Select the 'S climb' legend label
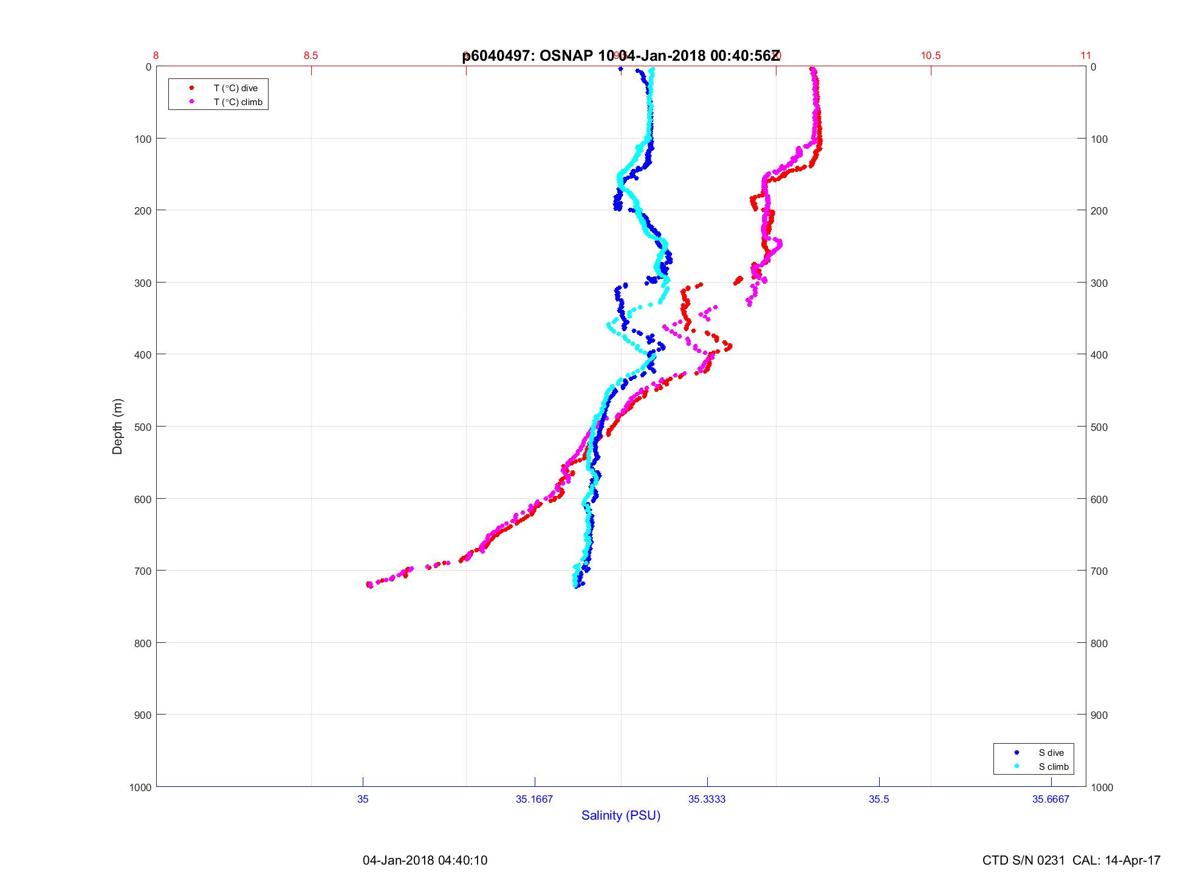The height and width of the screenshot is (885, 1200). tap(1054, 766)
